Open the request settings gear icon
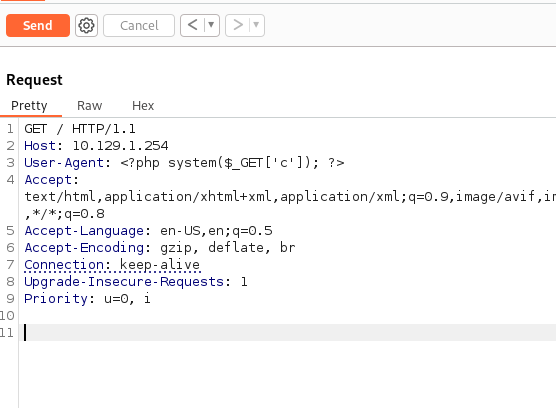This screenshot has height=408, width=556. 86,26
